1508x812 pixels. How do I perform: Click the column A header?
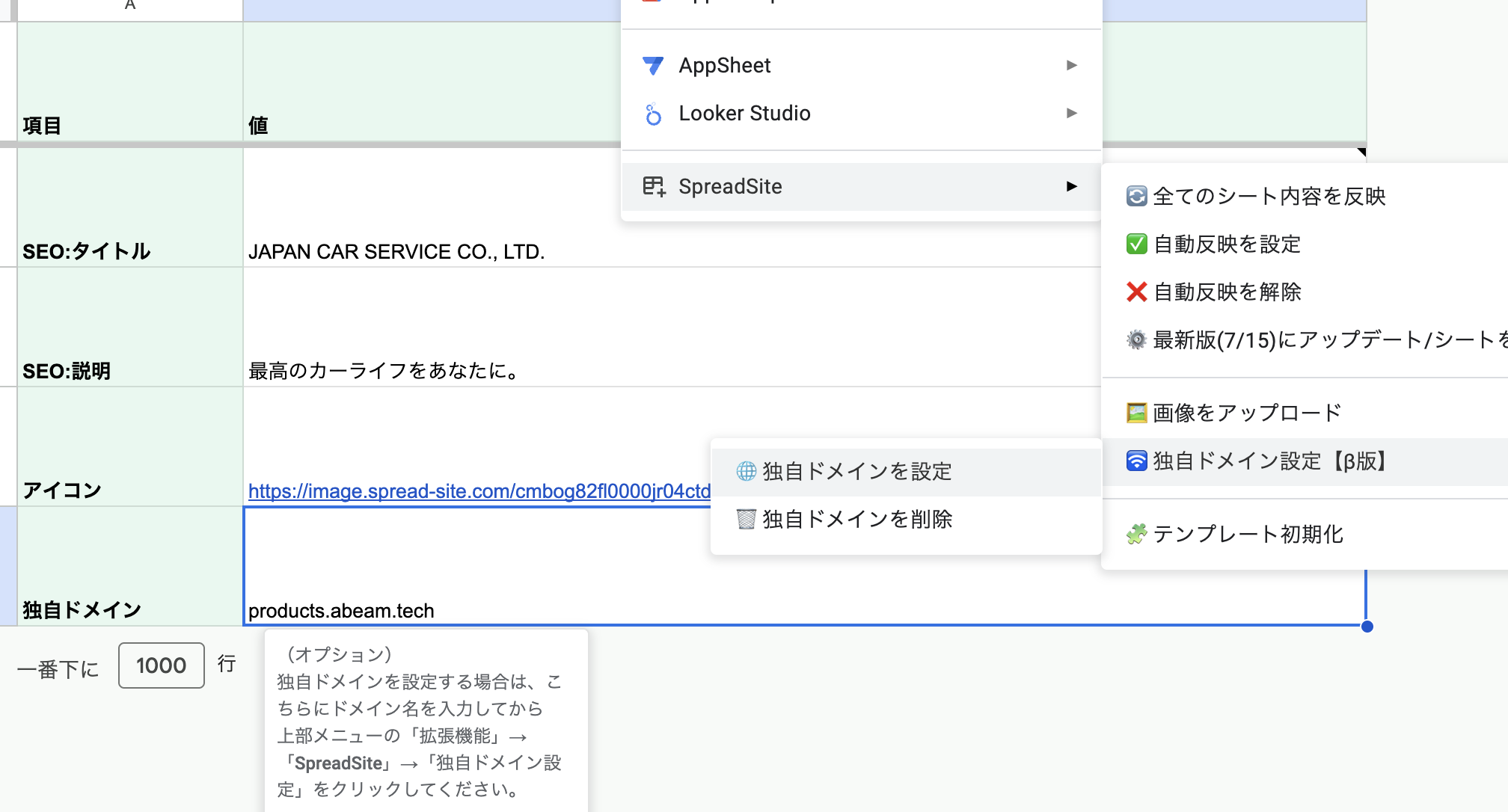[x=130, y=9]
